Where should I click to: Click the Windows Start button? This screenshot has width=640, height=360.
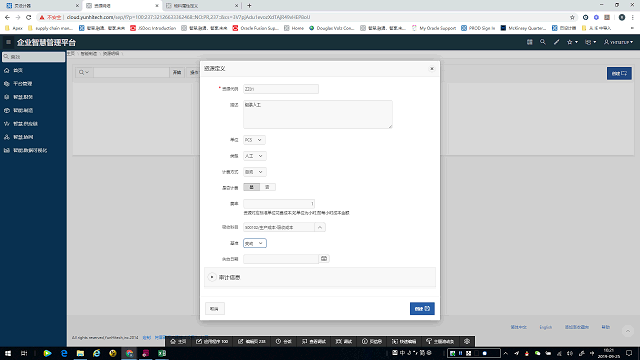coord(7,353)
